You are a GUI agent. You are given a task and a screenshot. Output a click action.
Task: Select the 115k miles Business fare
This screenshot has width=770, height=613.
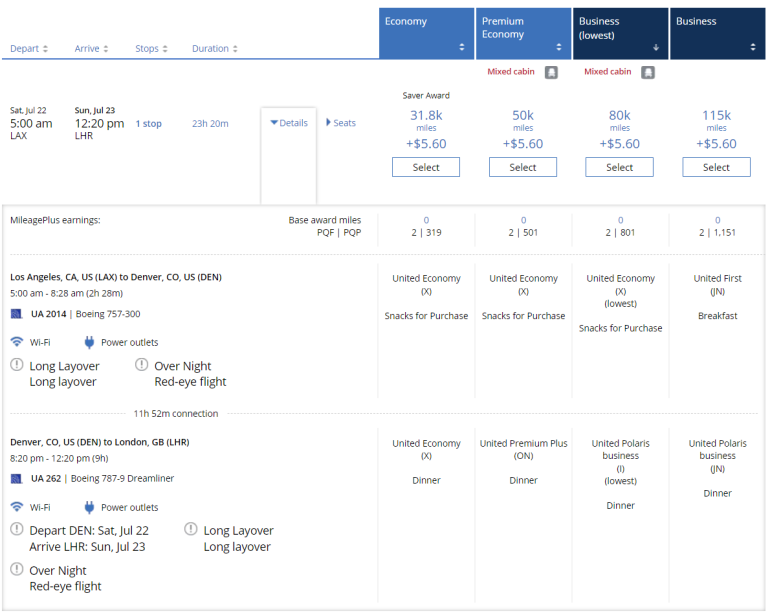tap(716, 168)
